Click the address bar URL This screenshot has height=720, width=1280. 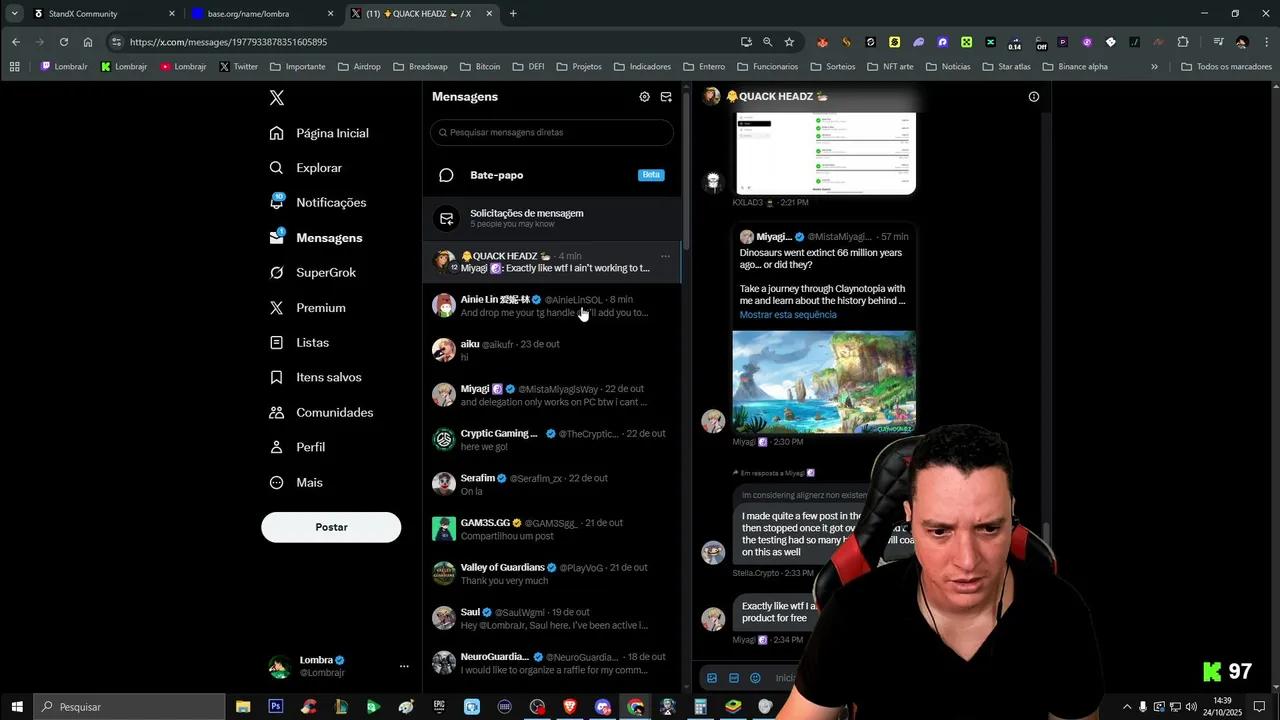228,42
